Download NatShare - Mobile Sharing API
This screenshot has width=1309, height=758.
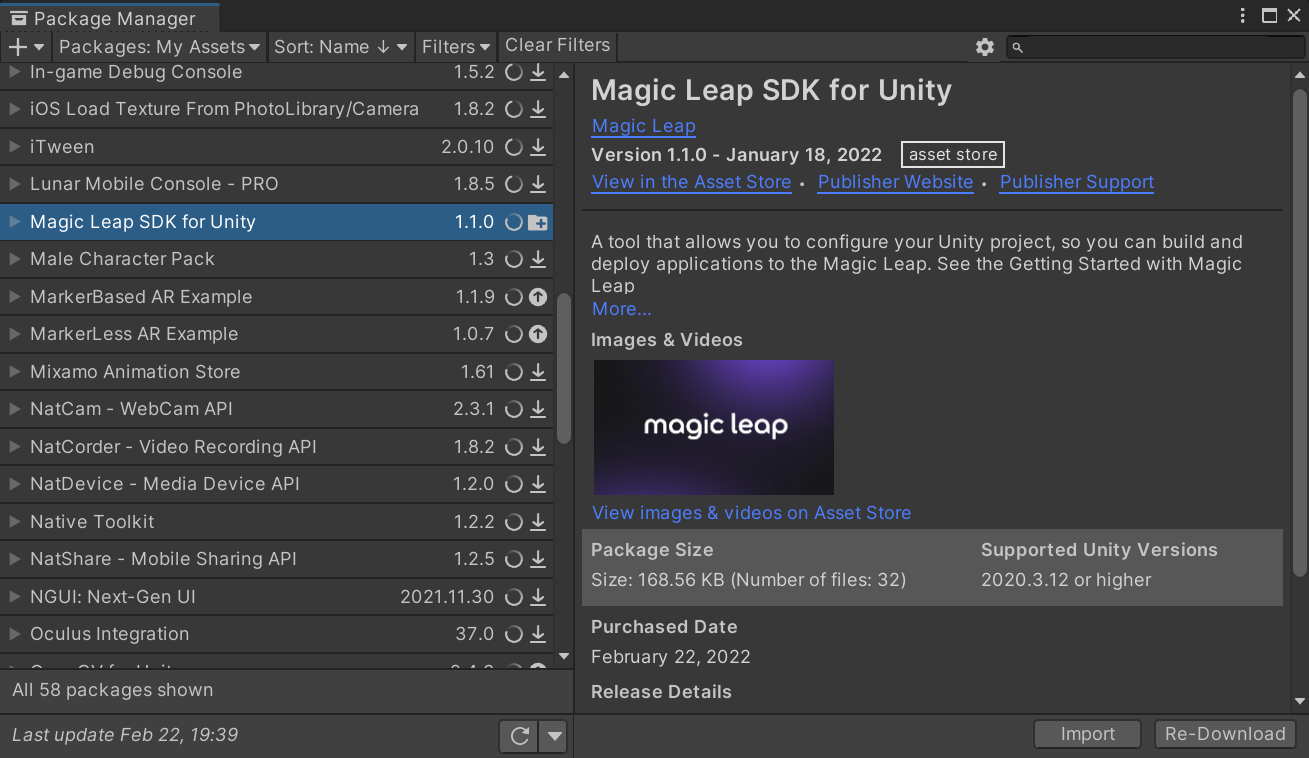(538, 559)
